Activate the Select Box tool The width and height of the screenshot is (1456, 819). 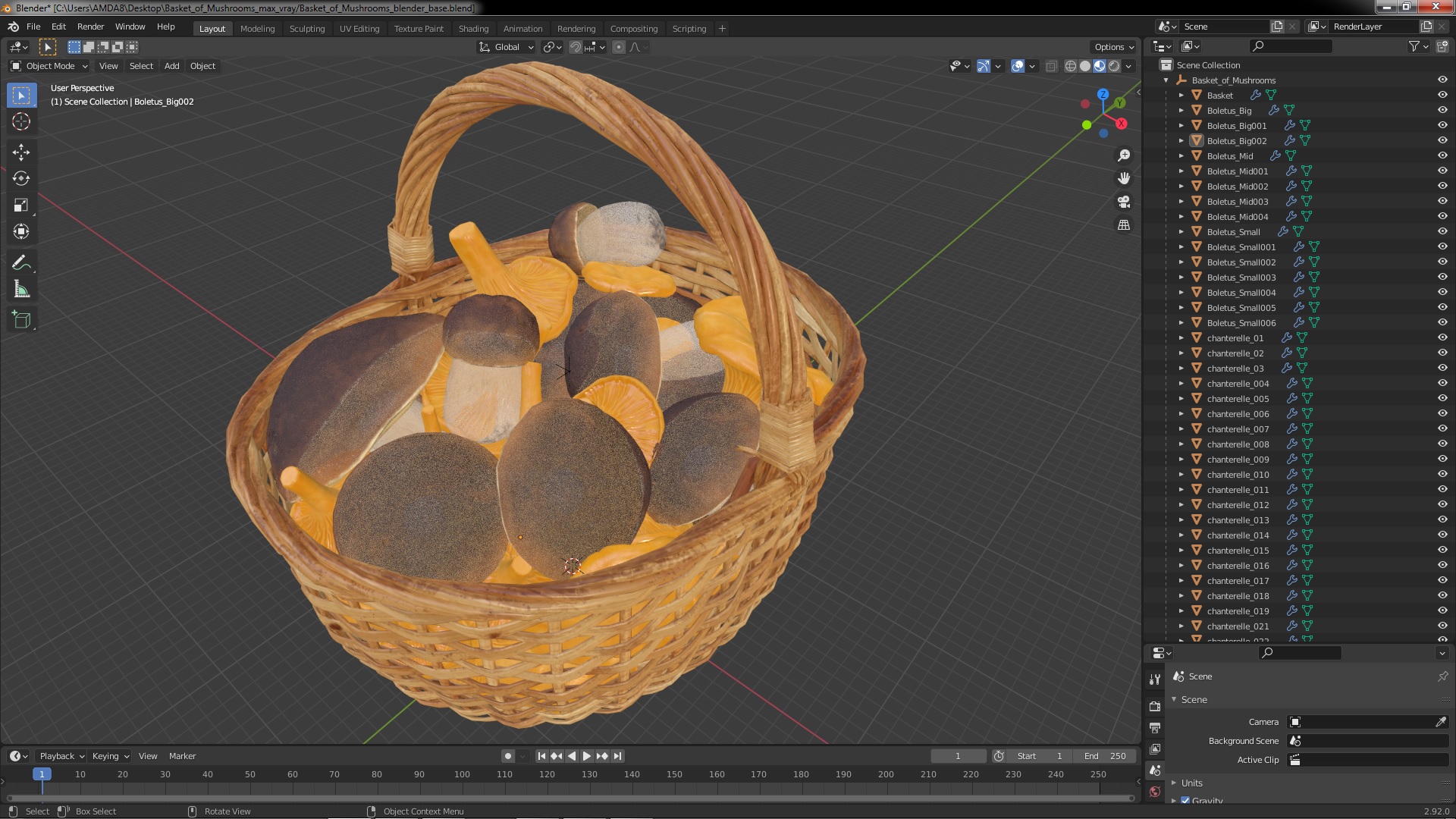pos(21,95)
